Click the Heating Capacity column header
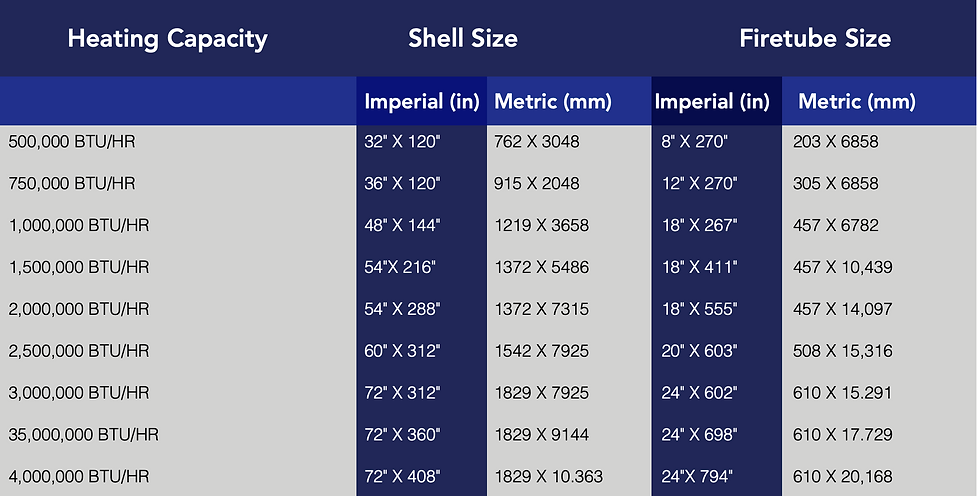The image size is (977, 496). pyautogui.click(x=168, y=39)
